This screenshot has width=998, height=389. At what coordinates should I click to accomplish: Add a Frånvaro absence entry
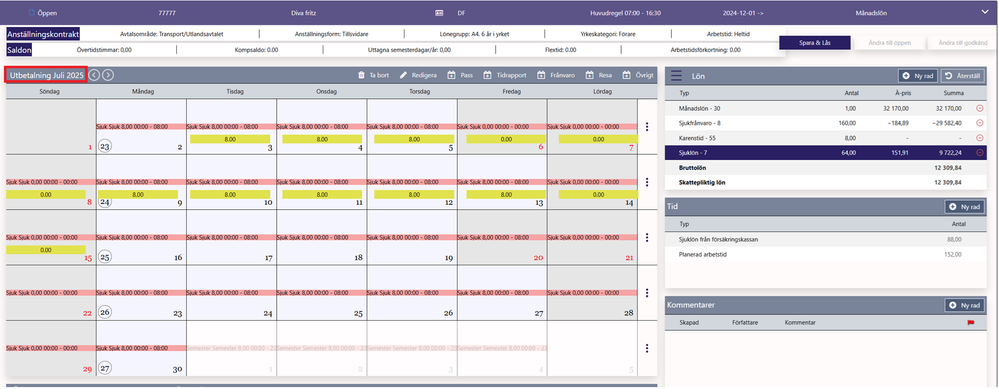pyautogui.click(x=556, y=75)
